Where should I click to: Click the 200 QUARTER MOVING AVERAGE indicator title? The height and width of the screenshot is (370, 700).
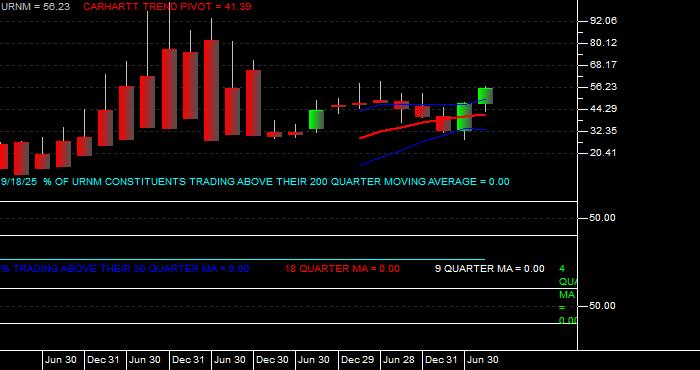click(254, 182)
